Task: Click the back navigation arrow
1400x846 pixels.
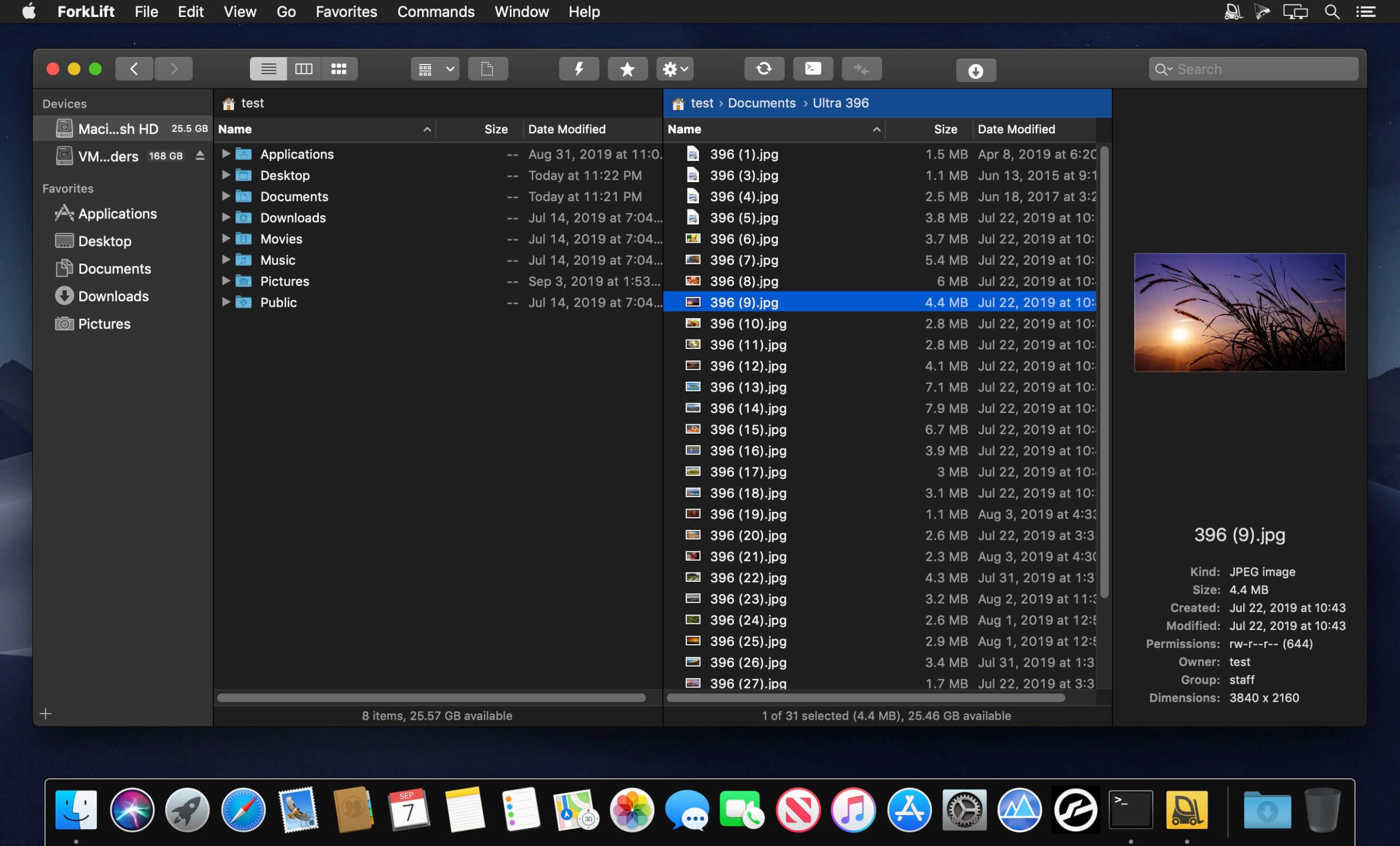Action: pyautogui.click(x=134, y=68)
